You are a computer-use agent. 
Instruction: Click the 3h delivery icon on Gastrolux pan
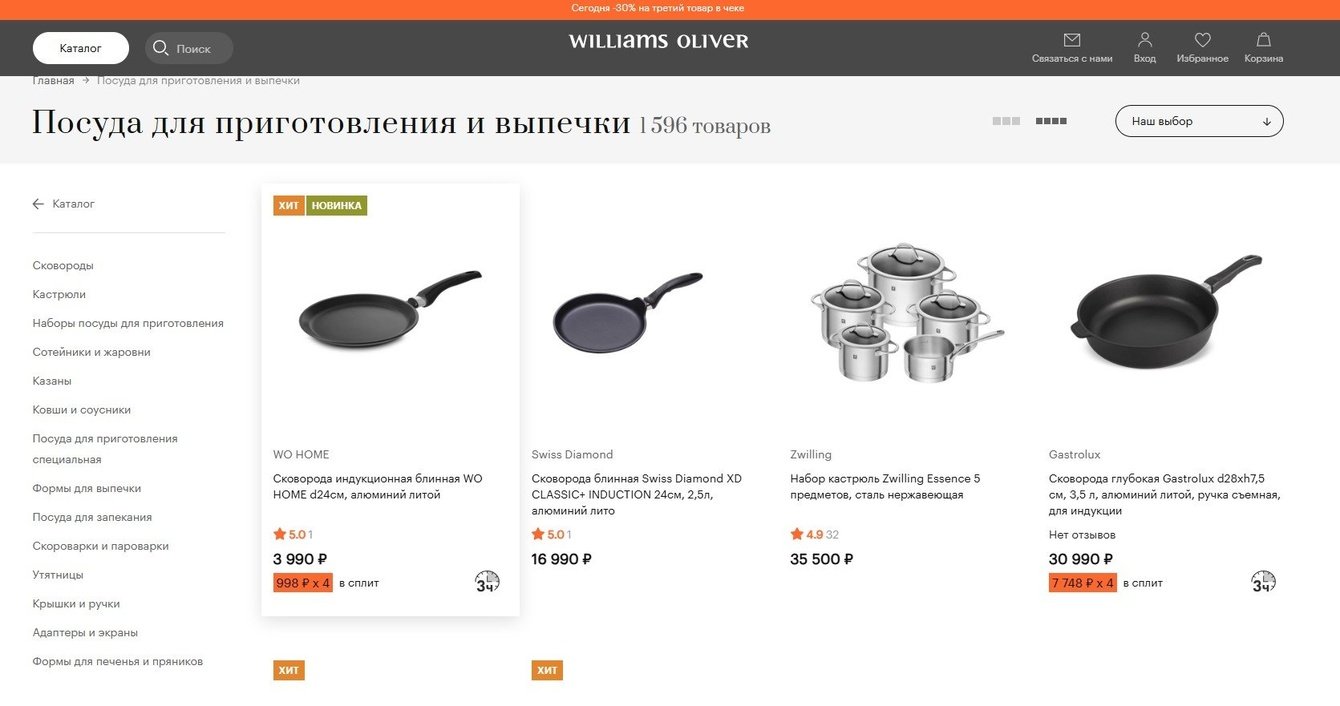tap(1263, 582)
